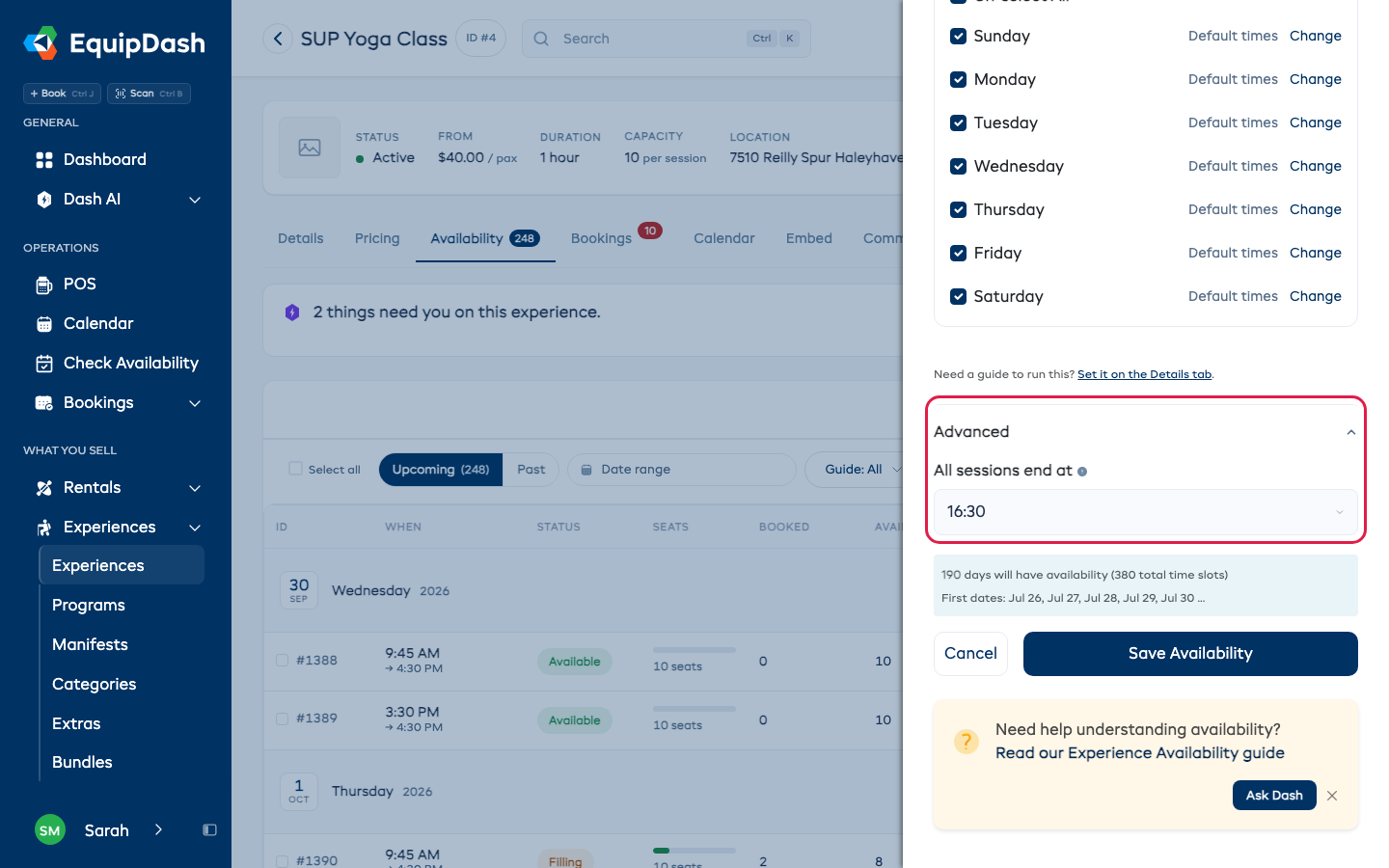Expand the Rentals sidebar submenu
The image size is (1389, 868).
tap(195, 488)
